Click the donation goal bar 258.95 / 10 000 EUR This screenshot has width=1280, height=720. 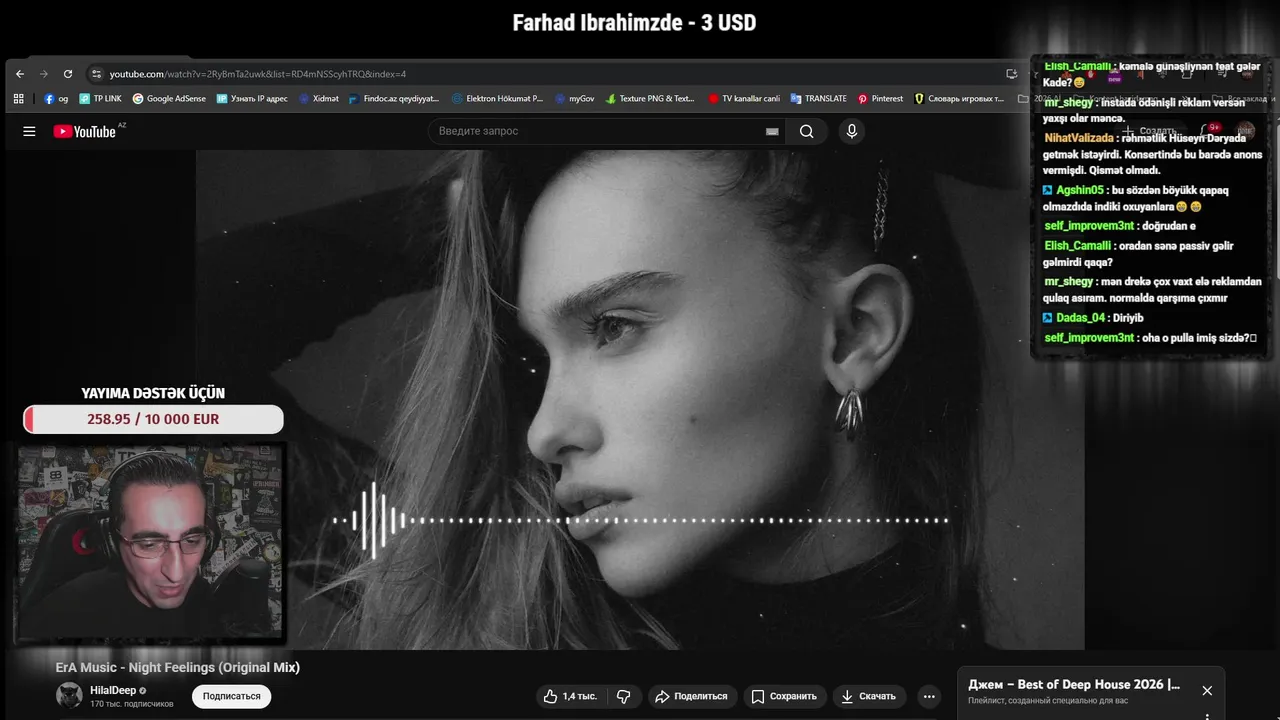pos(153,419)
